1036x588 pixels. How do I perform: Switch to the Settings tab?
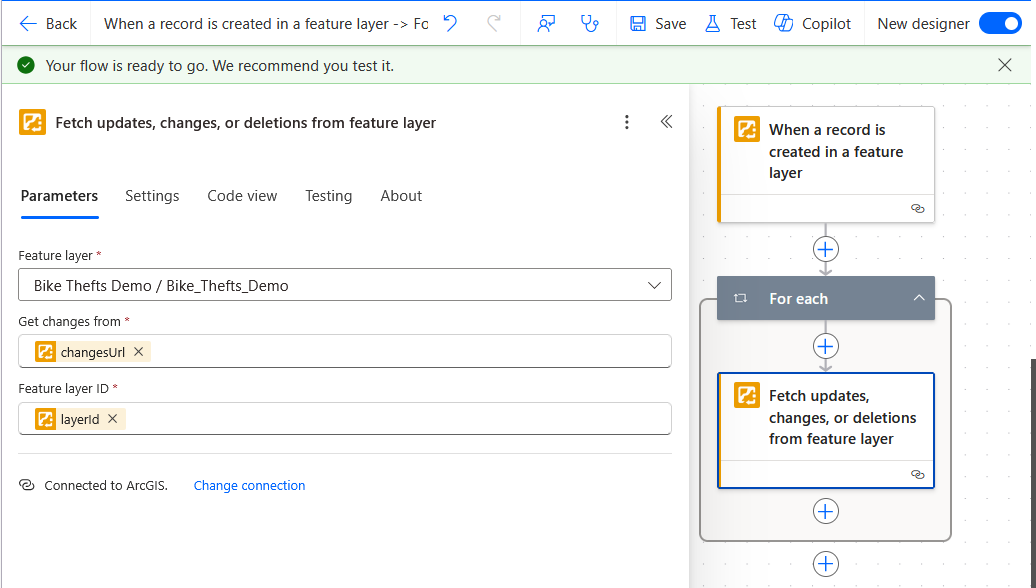[x=152, y=196]
